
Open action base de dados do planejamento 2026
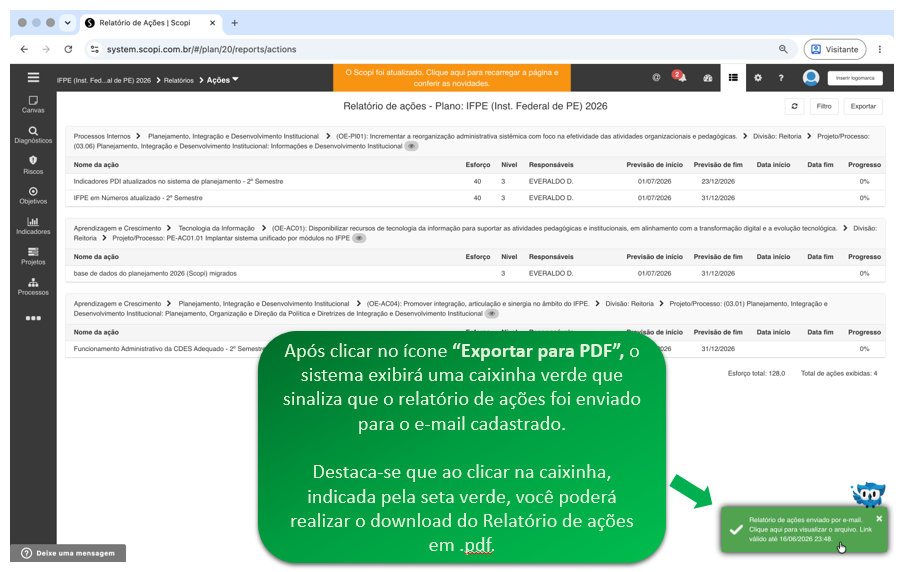[x=155, y=273]
